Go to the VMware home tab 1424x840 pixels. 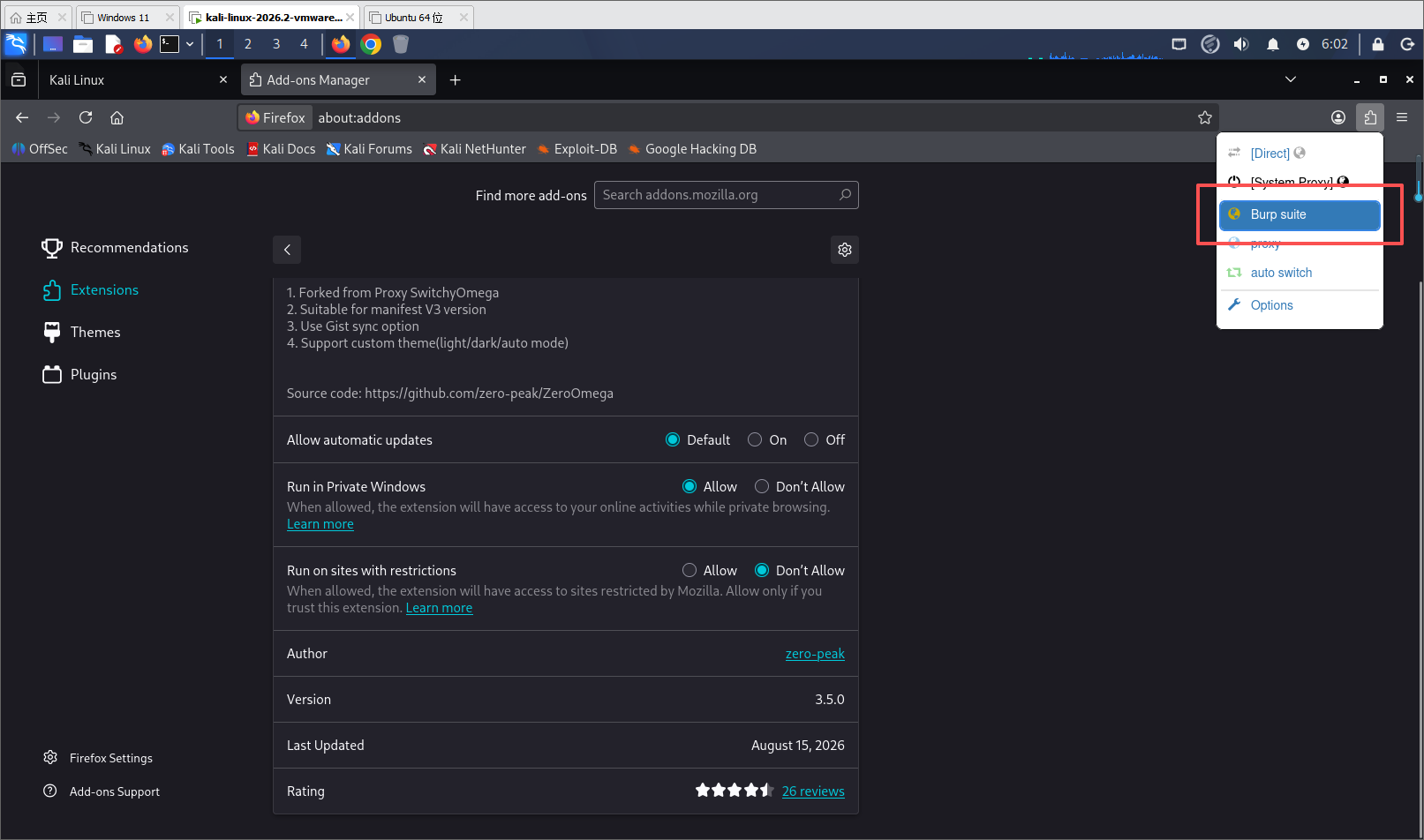36,18
